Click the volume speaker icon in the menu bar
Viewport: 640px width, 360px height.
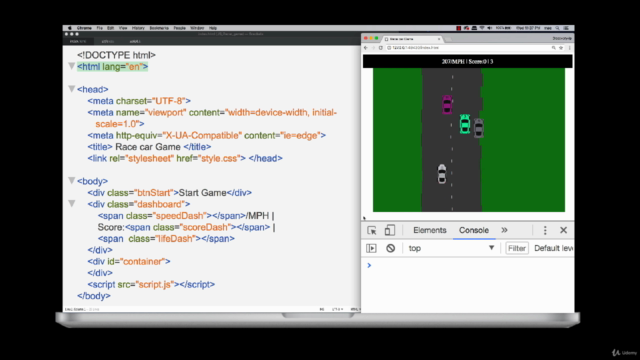489,28
